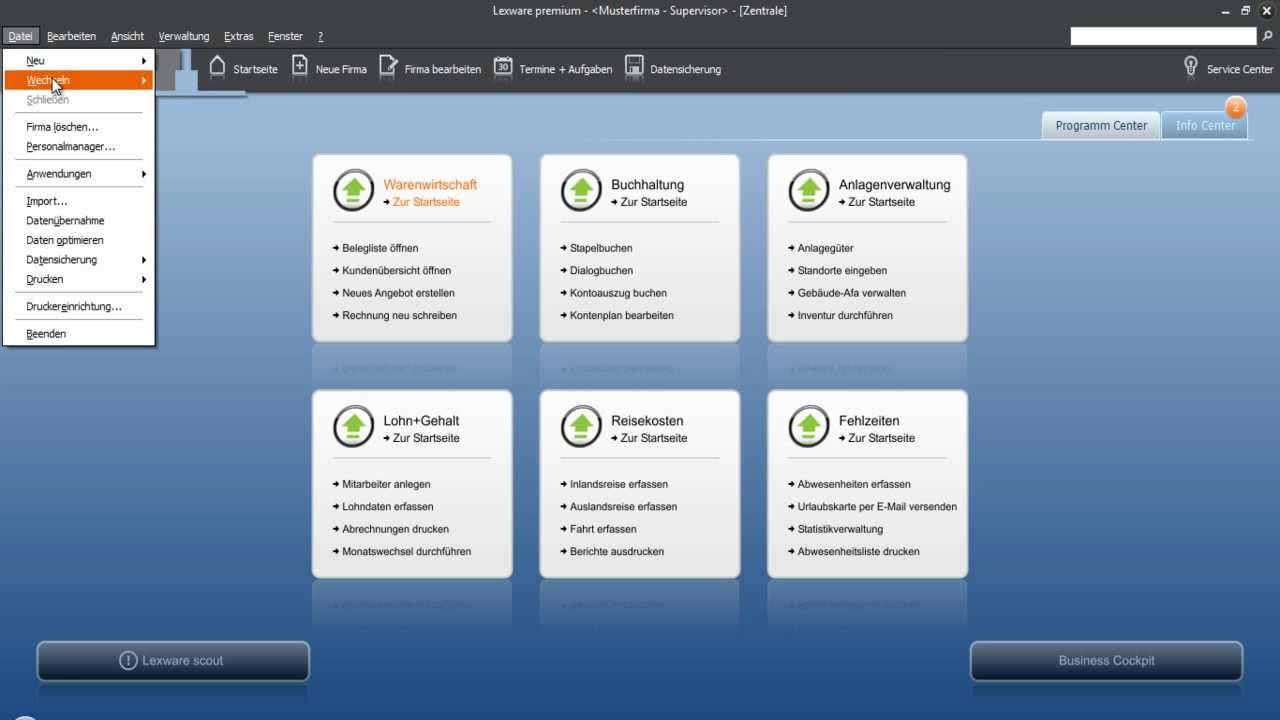This screenshot has height=720, width=1280.
Task: Expand the Neu submenu
Action: 79,60
